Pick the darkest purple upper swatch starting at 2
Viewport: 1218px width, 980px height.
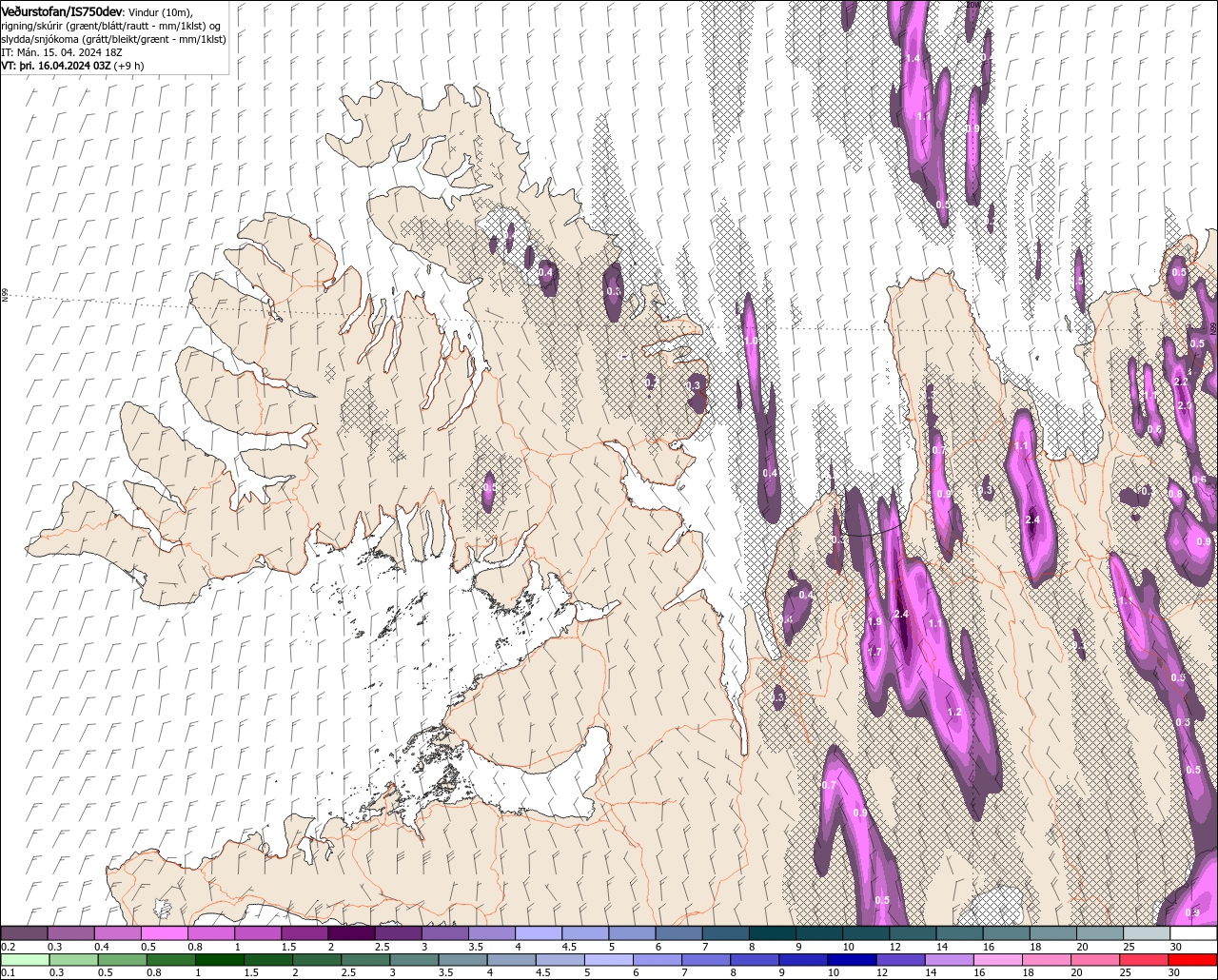(351, 933)
